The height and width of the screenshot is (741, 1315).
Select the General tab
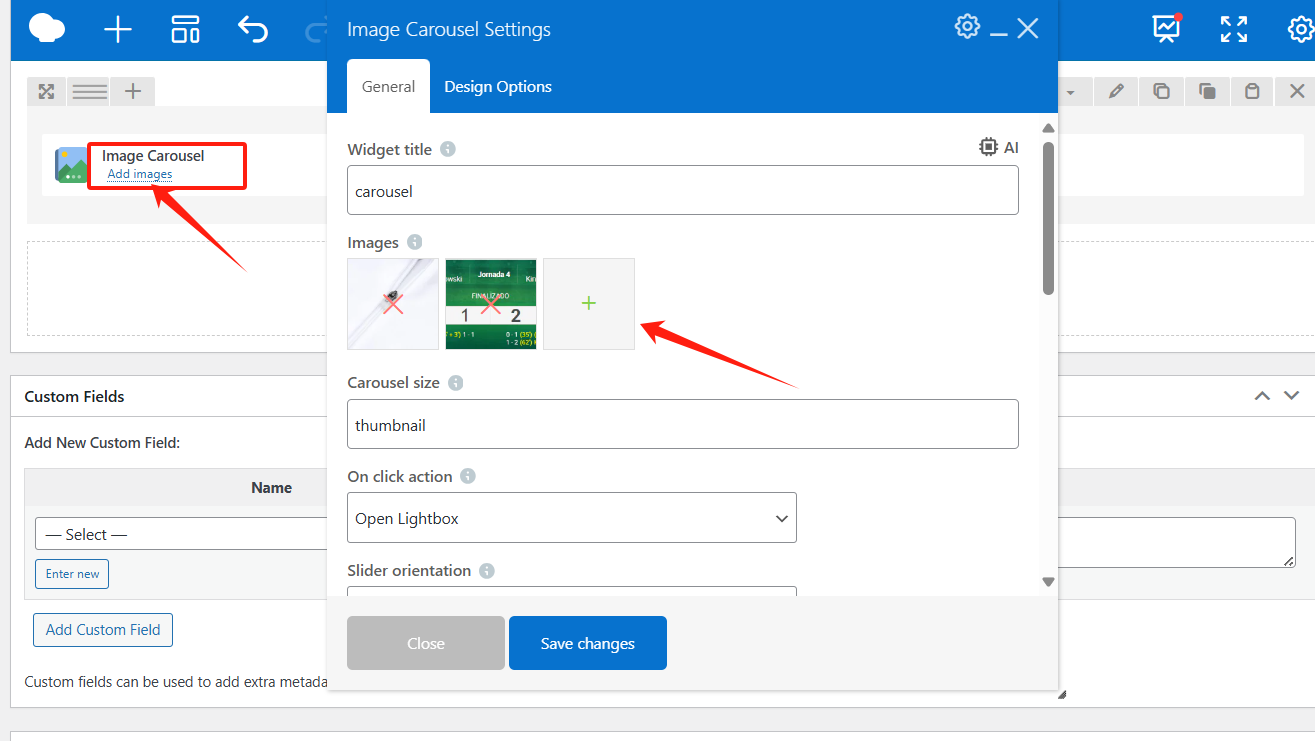pos(388,87)
